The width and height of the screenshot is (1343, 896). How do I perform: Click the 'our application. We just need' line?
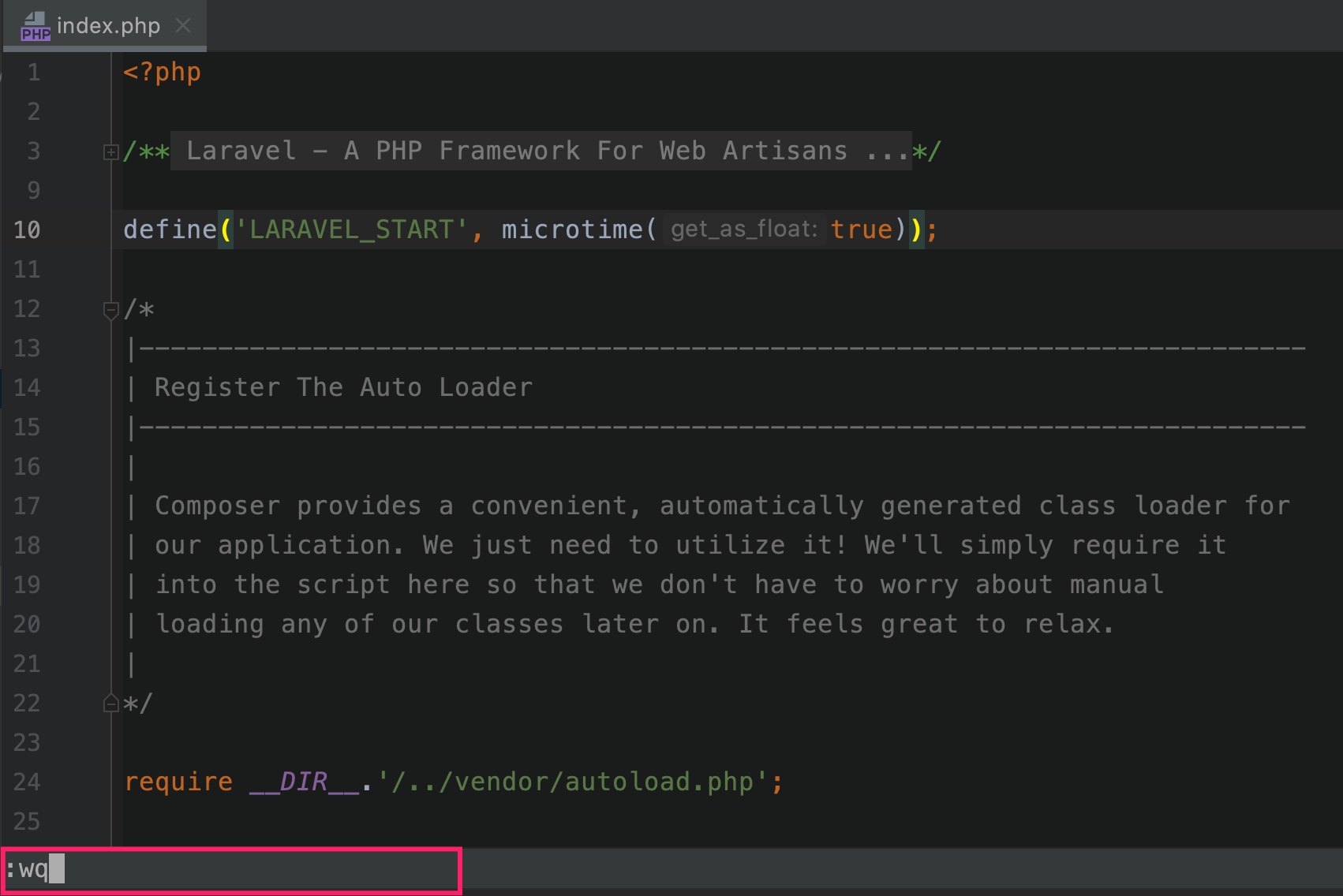691,545
